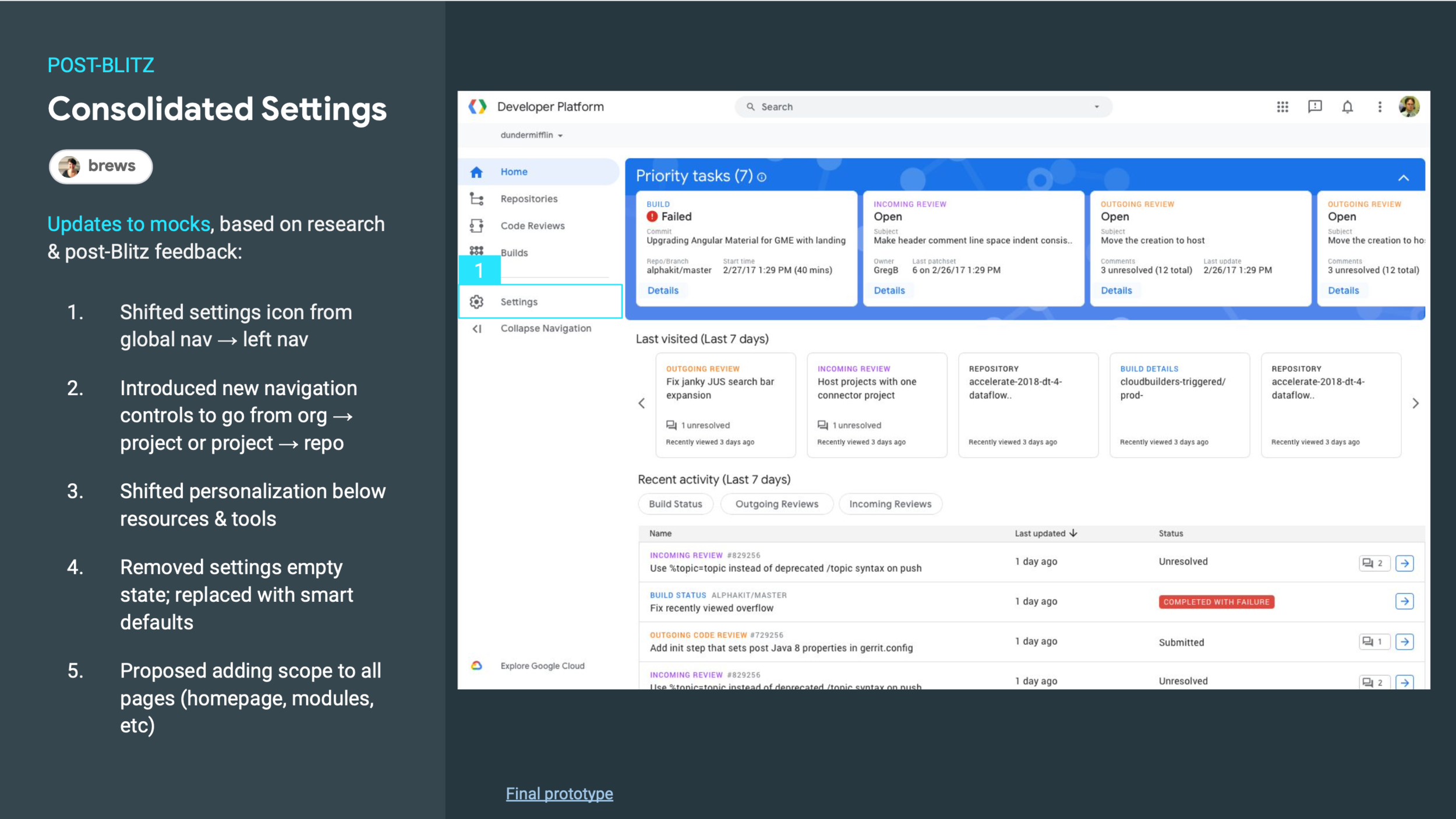Open notifications bell icon
The height and width of the screenshot is (819, 1456).
click(1347, 107)
